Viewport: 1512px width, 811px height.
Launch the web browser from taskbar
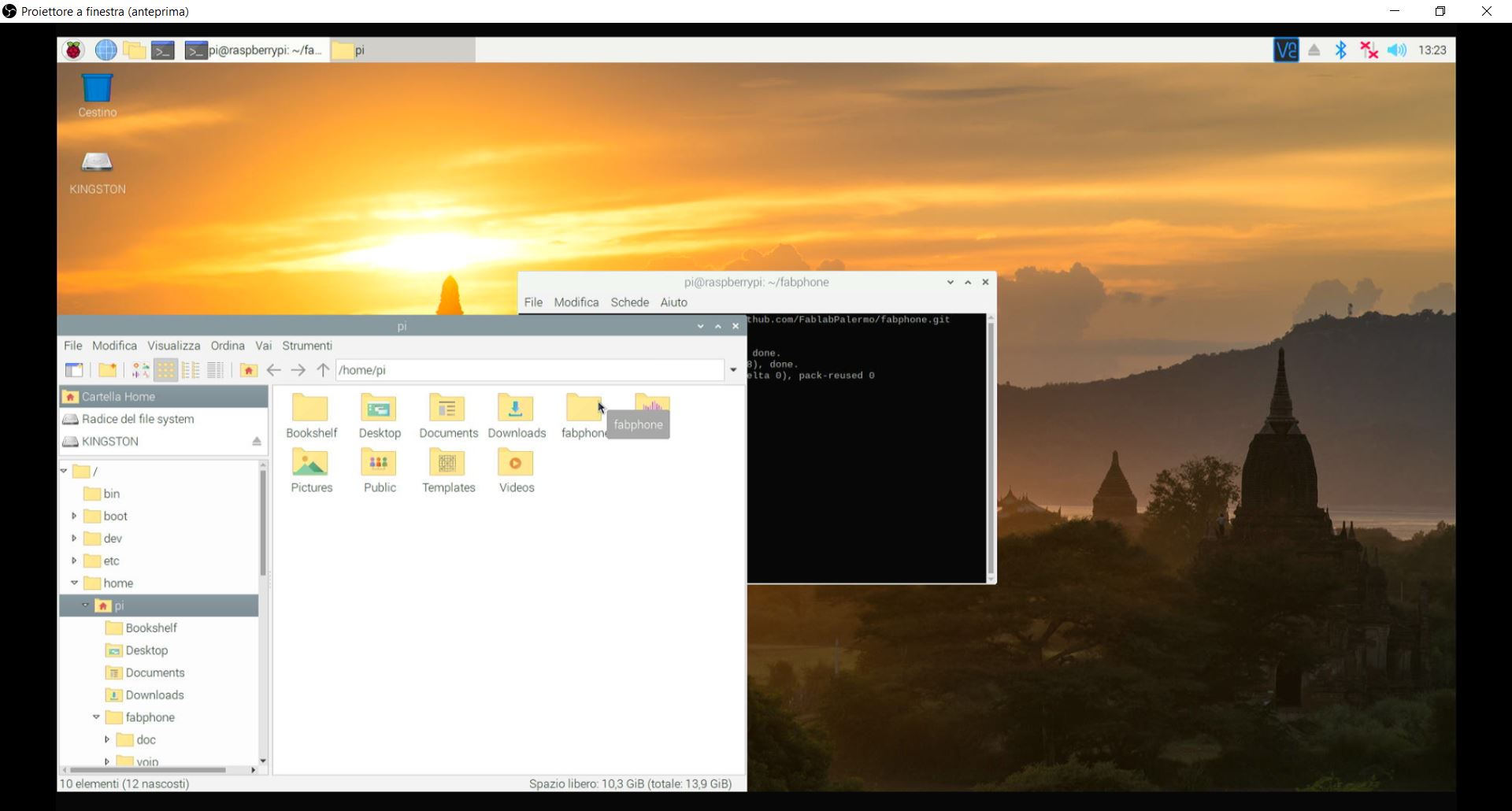106,50
